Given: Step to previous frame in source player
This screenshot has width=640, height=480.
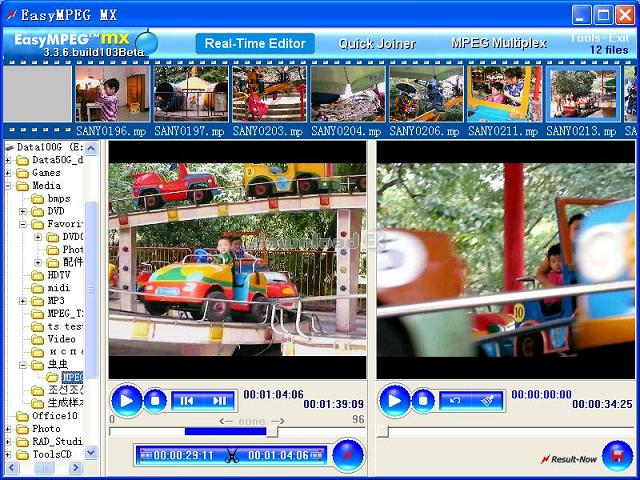Looking at the screenshot, I should [187, 401].
